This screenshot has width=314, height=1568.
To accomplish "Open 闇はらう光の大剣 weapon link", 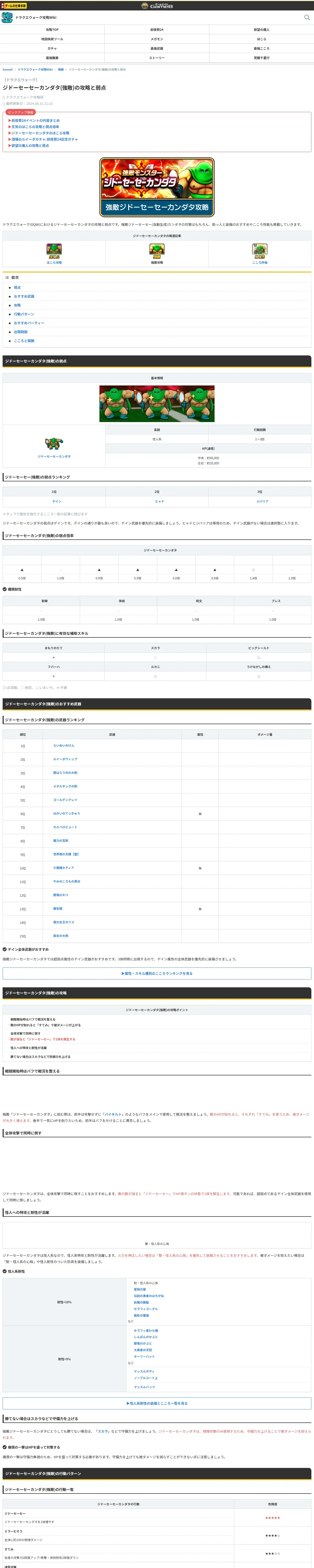I will click(65, 773).
